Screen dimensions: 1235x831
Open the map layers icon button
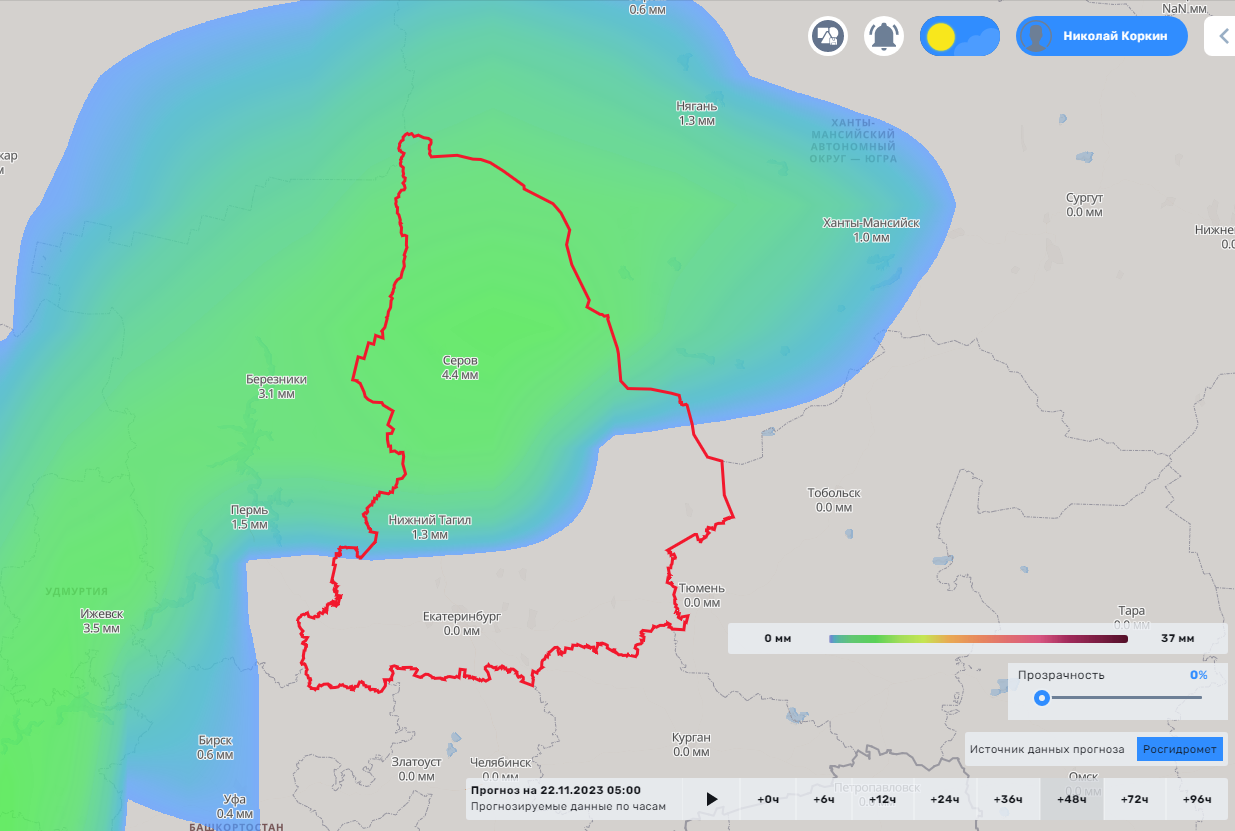point(828,37)
